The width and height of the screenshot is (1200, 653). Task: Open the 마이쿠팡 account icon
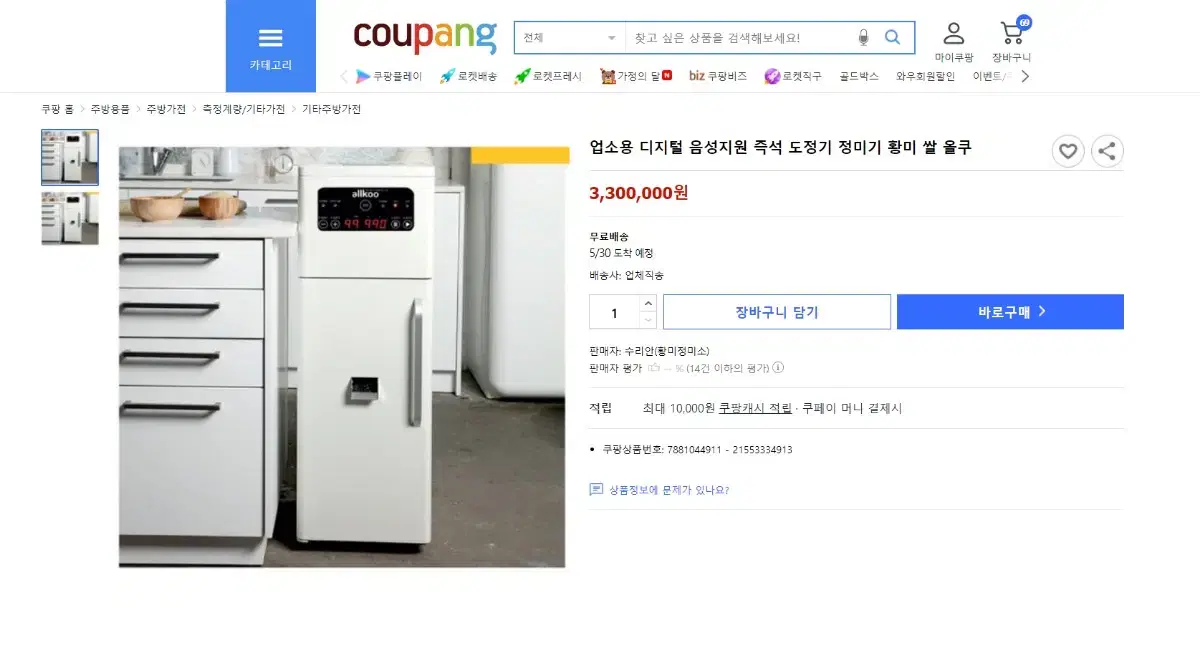954,42
